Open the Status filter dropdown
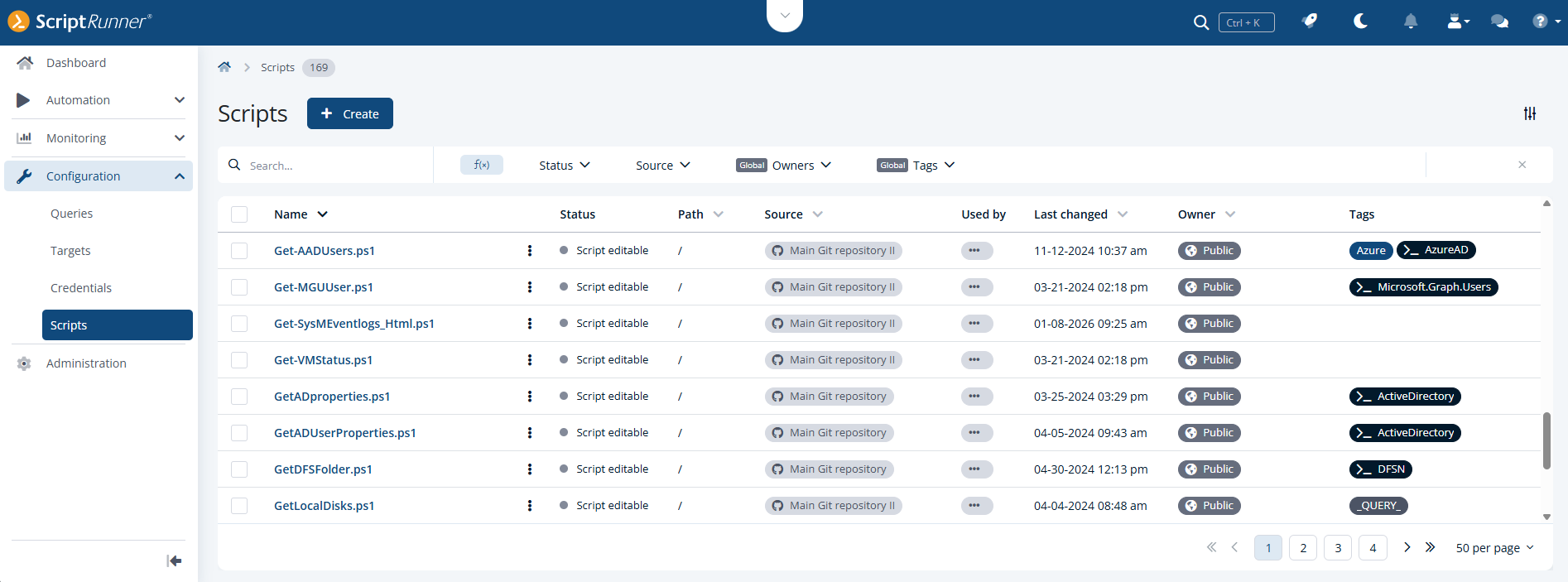This screenshot has height=582, width=1568. click(565, 166)
